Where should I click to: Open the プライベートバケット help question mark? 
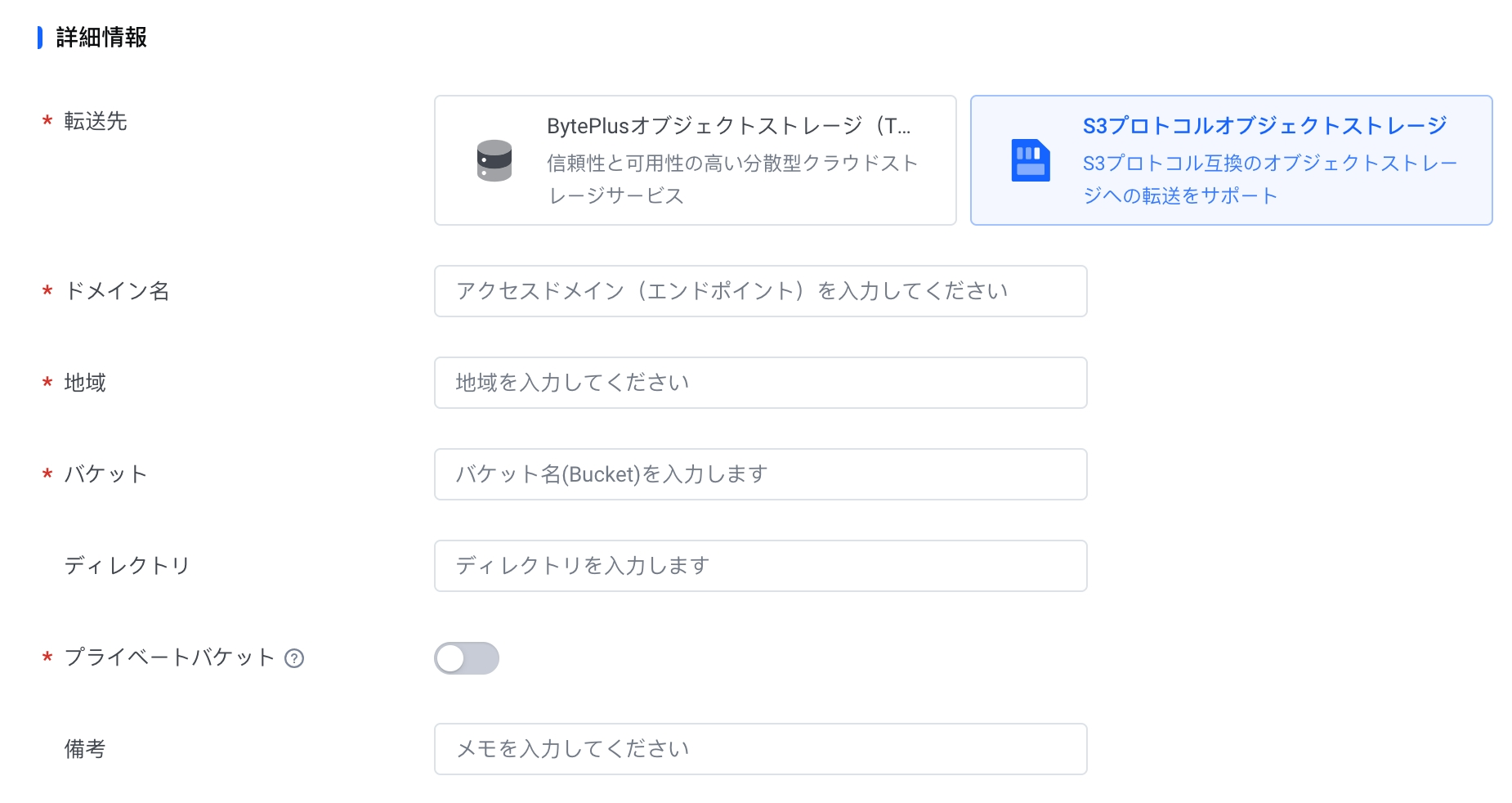[294, 658]
